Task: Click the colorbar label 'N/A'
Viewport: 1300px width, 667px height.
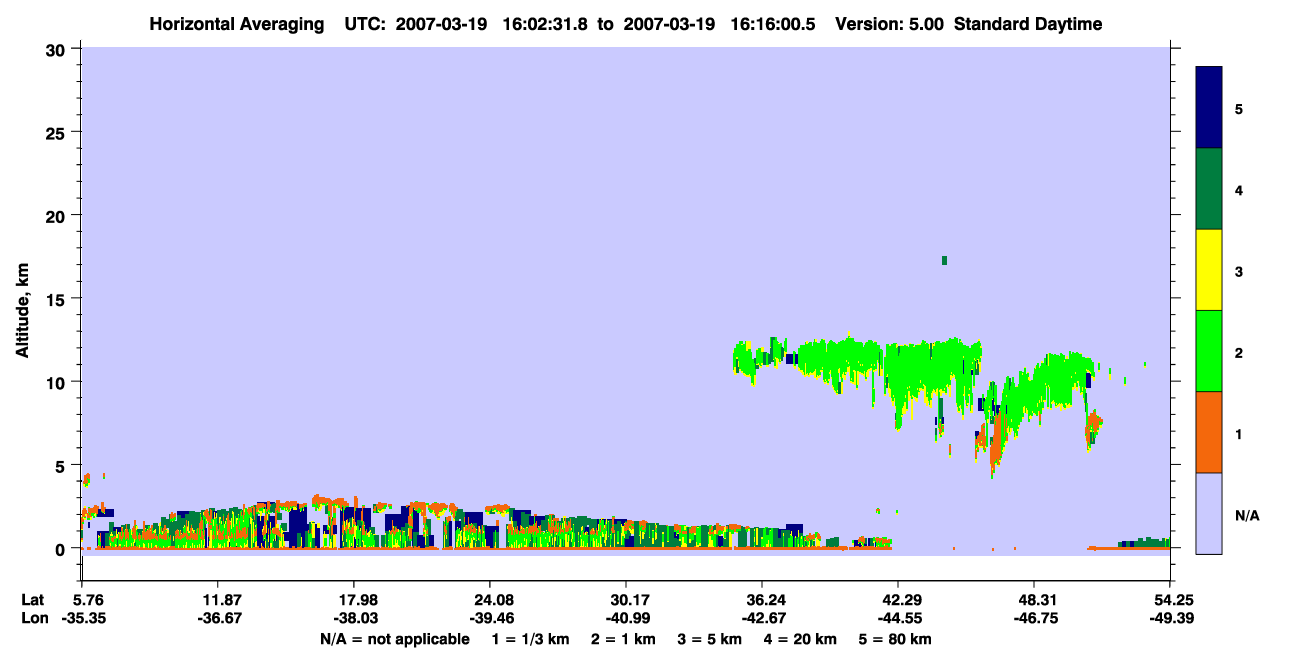Action: 1247,516
